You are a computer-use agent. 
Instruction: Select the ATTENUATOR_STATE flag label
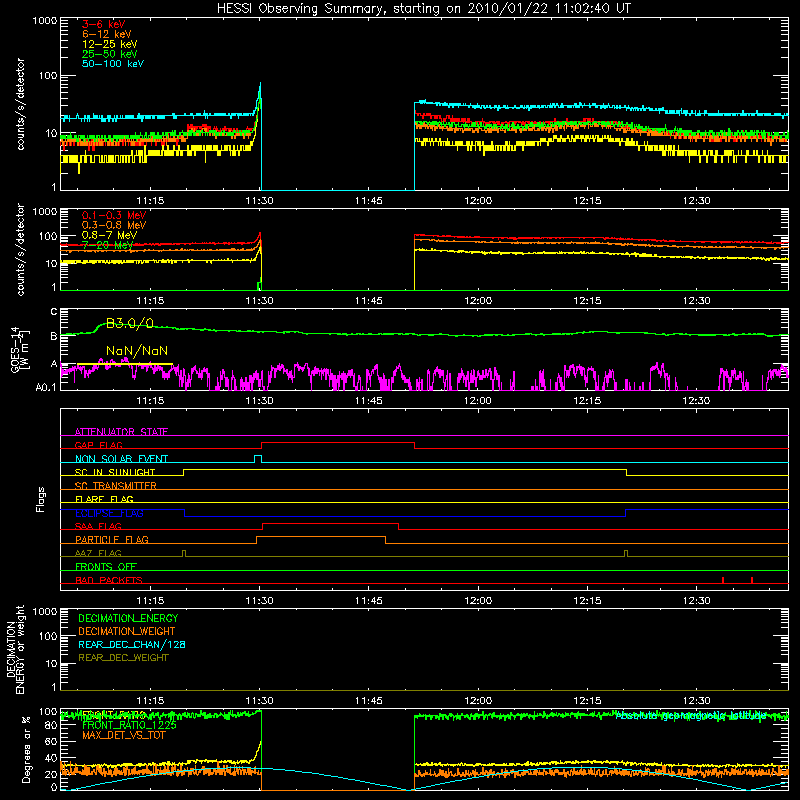(121, 432)
